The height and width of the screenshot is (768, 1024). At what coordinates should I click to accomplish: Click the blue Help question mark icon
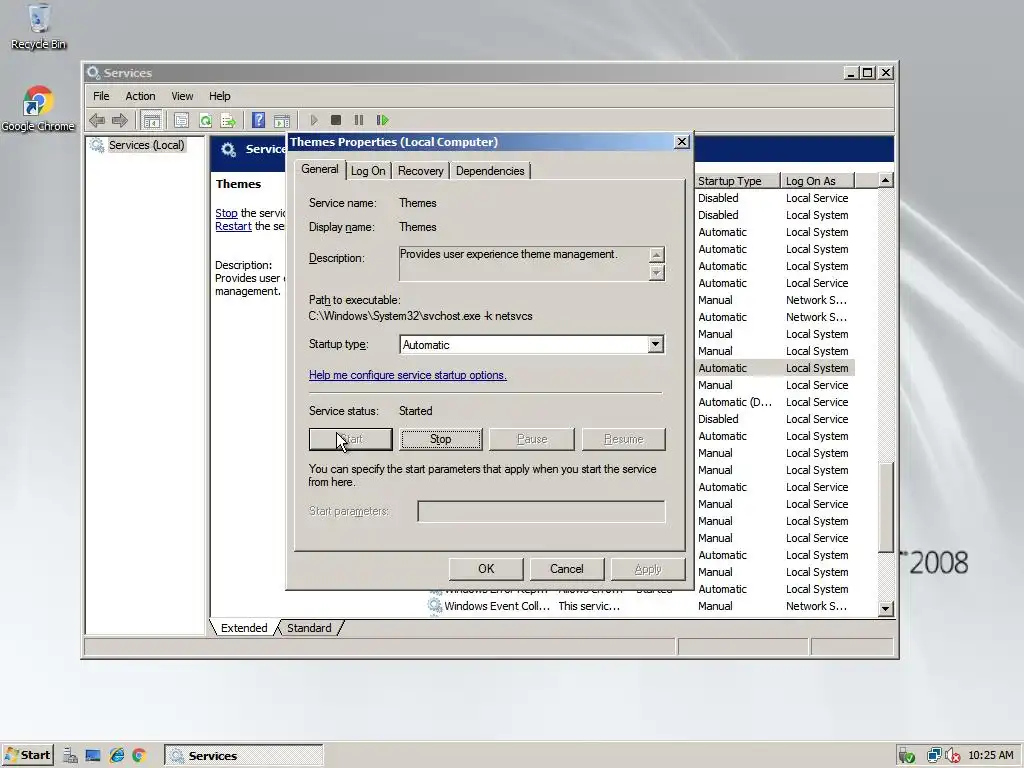259,120
